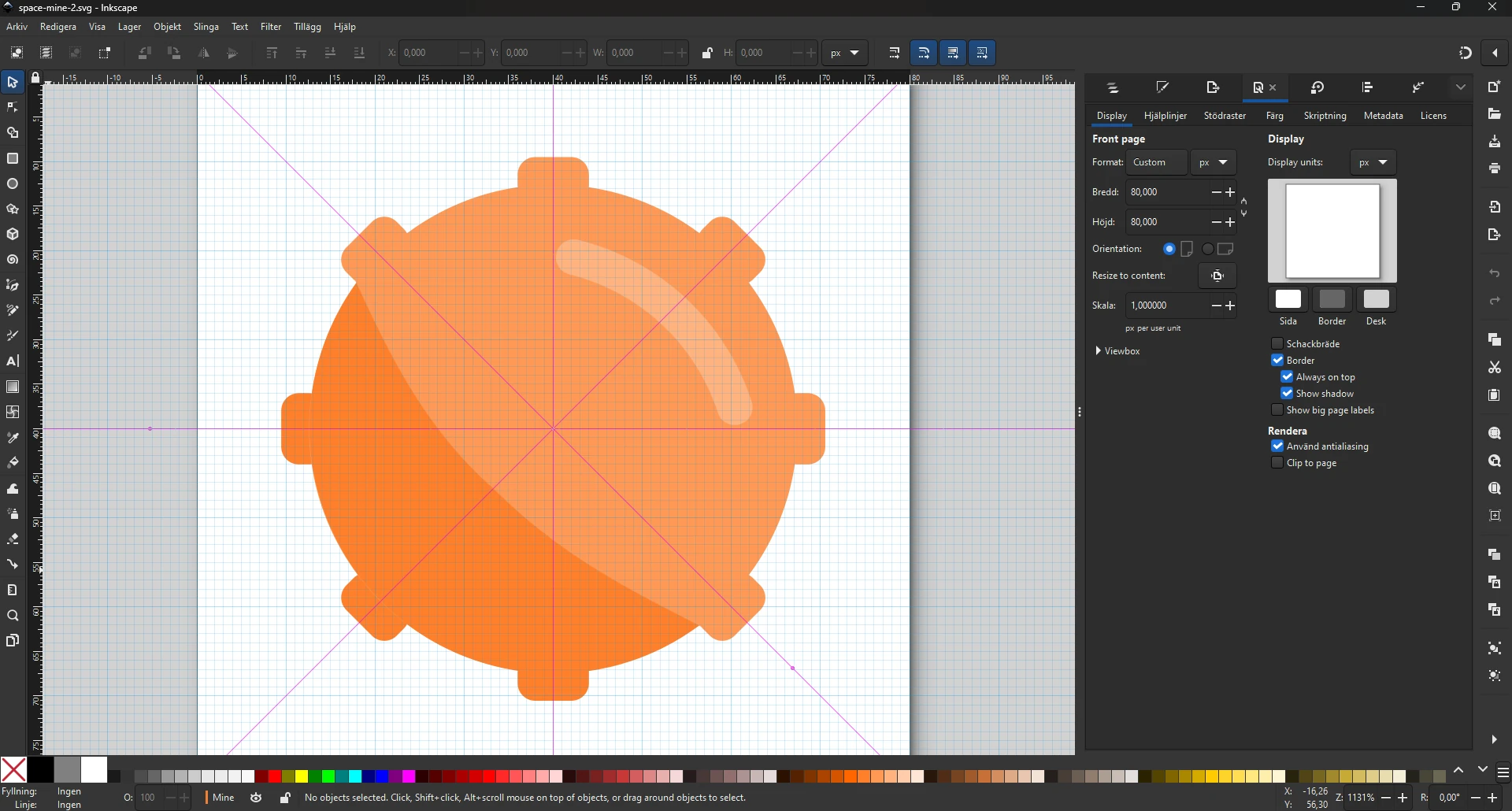Click the Undo icon in the right sidebar
Viewport: 1512px width, 811px height.
coord(1495,273)
